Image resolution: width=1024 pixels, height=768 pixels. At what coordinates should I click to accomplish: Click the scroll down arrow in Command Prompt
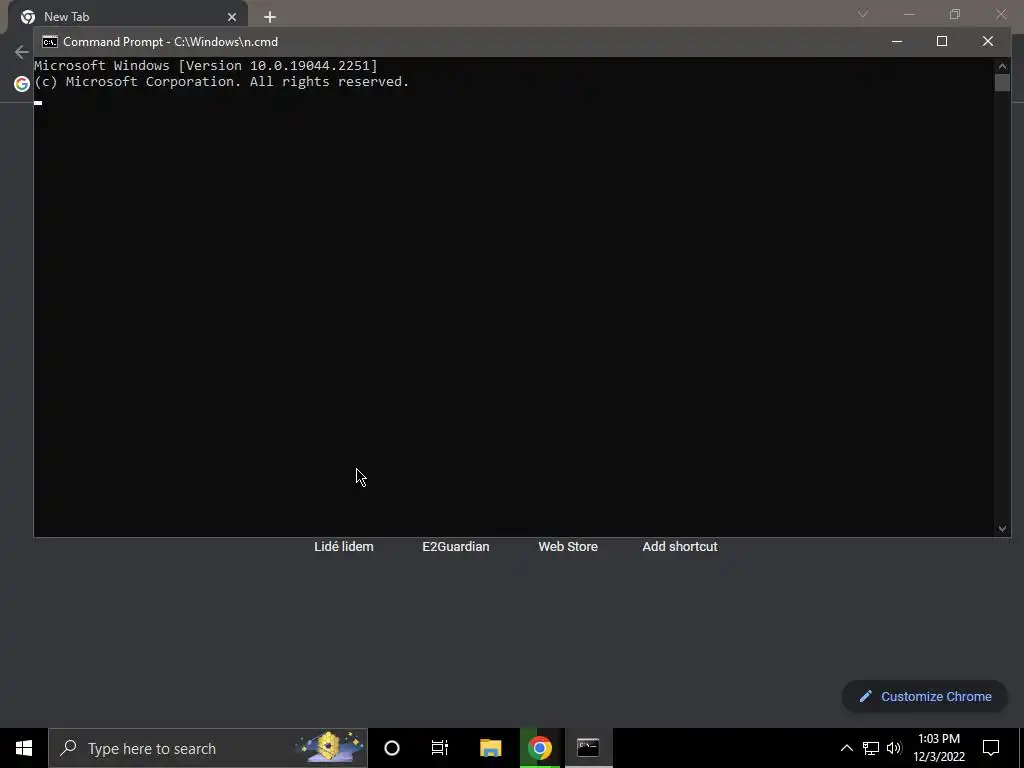(x=1002, y=529)
